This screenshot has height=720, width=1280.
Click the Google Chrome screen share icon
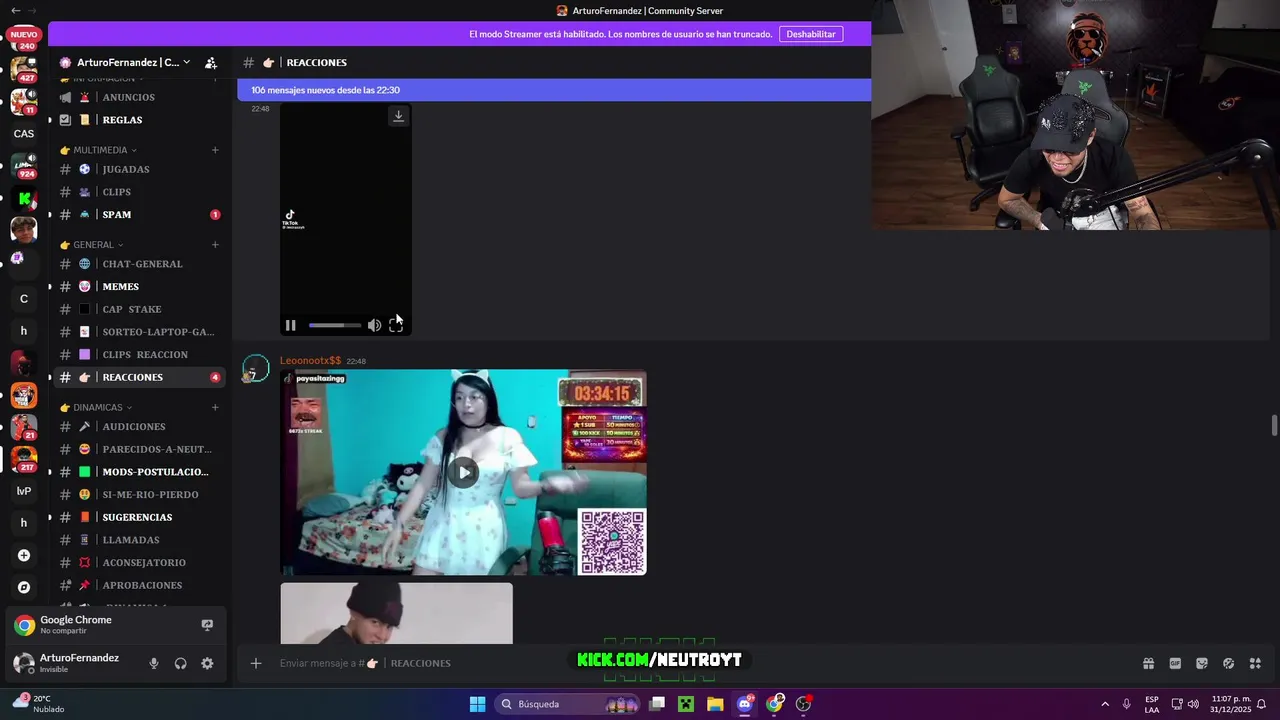click(x=207, y=625)
